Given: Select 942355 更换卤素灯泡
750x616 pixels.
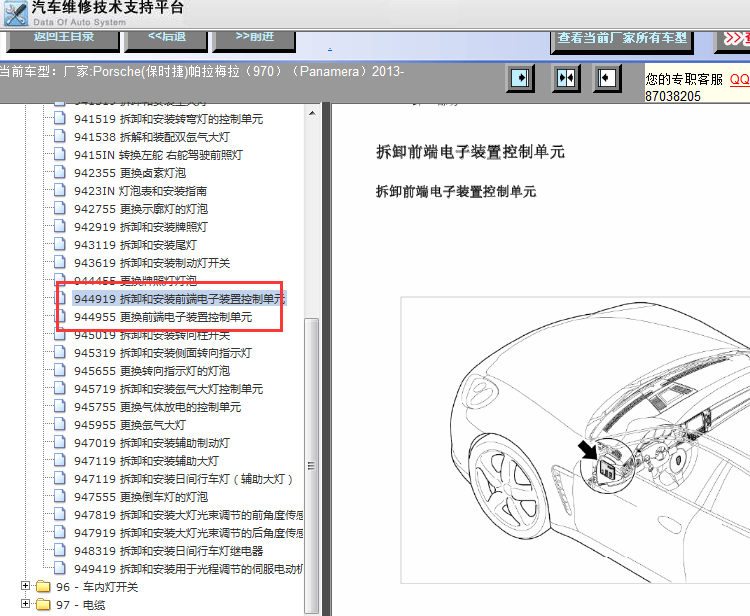Looking at the screenshot, I should click(x=130, y=173).
